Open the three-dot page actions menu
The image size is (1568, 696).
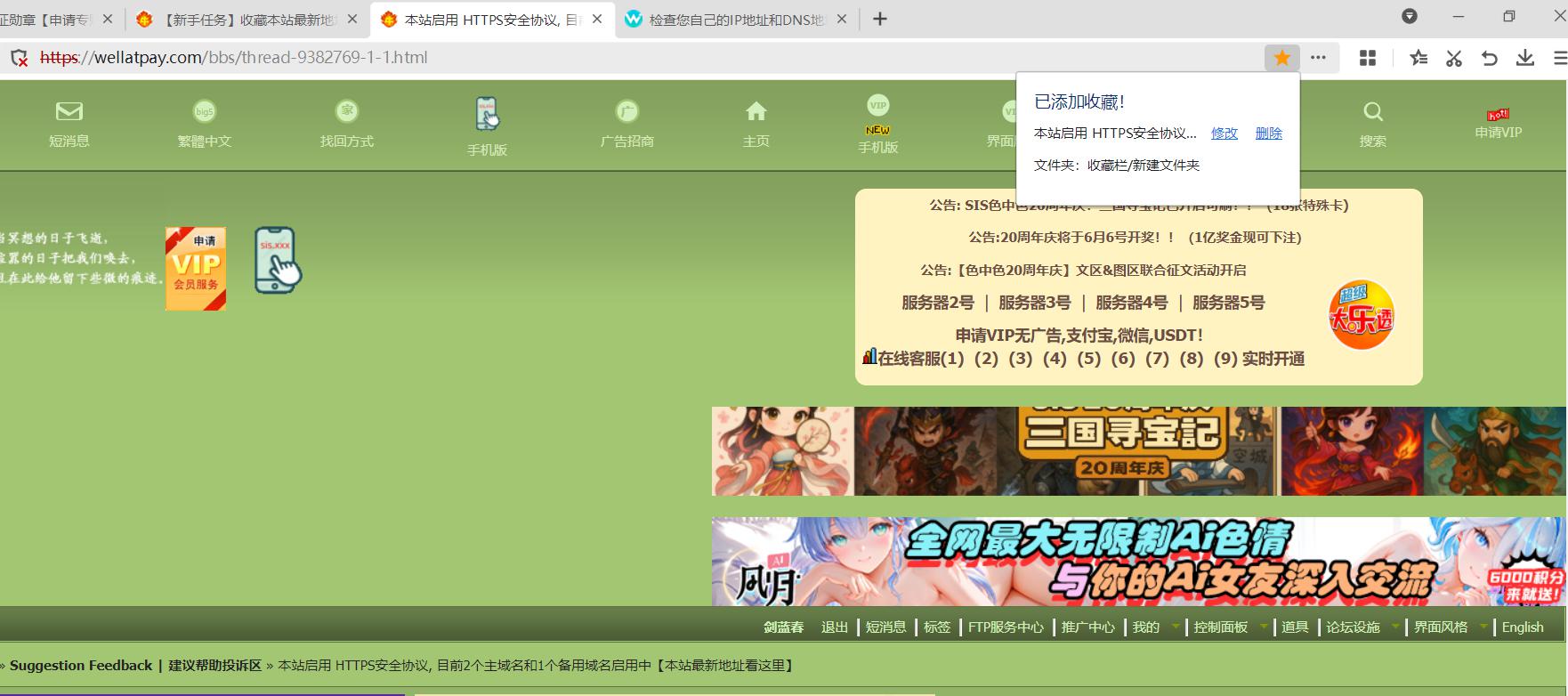click(1318, 58)
